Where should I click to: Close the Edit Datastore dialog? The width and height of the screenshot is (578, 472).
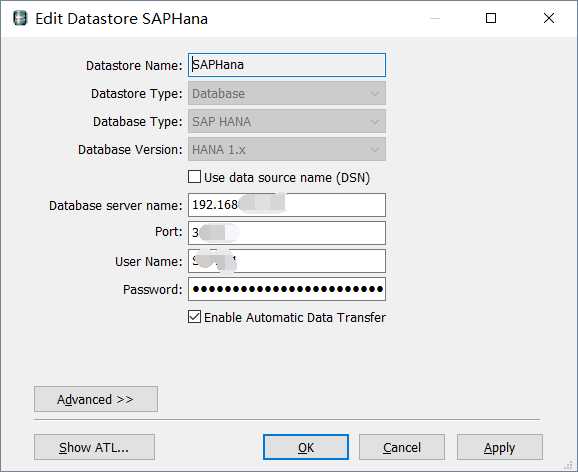click(x=549, y=18)
